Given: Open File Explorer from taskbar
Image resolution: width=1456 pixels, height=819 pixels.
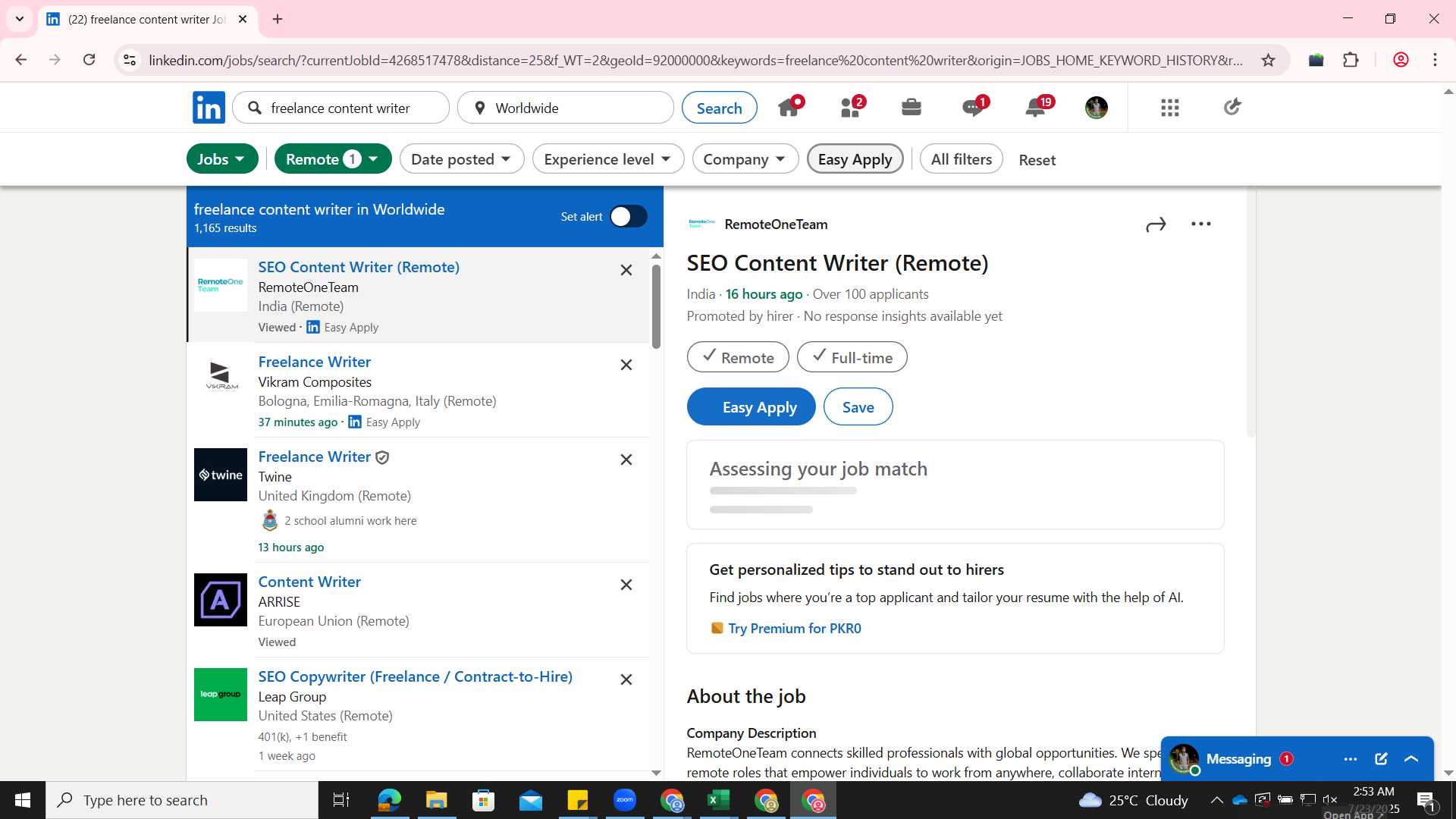Looking at the screenshot, I should (x=436, y=800).
